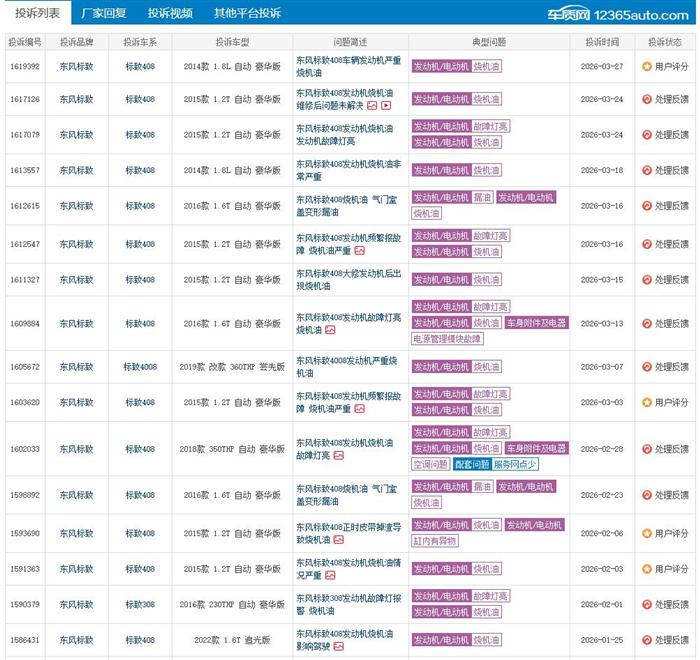Click the image icon in complaint 1602033
The height and width of the screenshot is (660, 700).
[339, 455]
